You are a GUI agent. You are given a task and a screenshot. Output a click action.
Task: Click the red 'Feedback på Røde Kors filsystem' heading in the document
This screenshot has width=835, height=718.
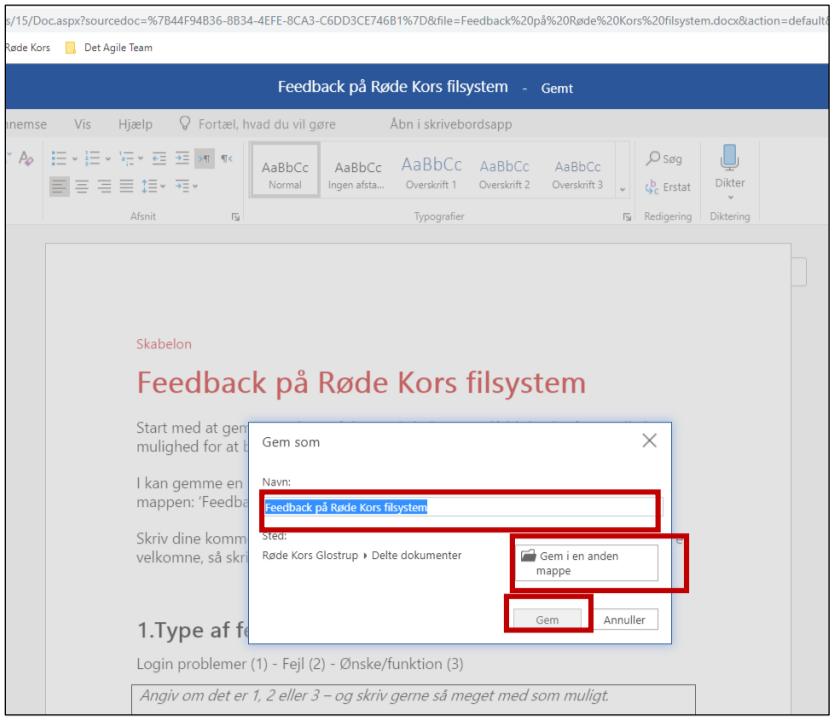(361, 383)
